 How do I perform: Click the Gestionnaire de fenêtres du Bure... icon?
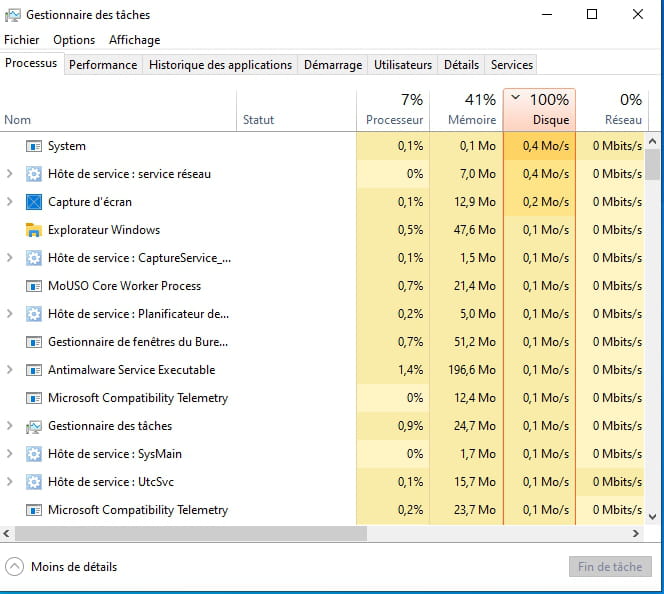34,342
